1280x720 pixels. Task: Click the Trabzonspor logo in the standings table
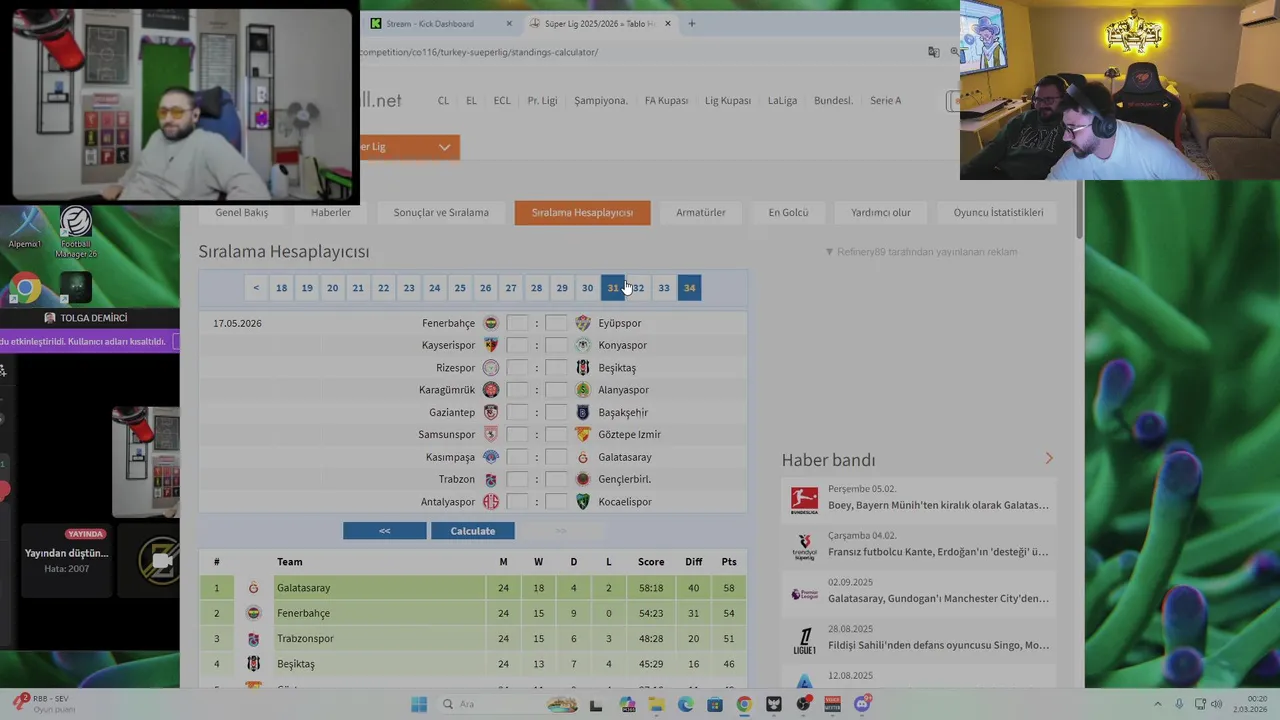point(253,638)
